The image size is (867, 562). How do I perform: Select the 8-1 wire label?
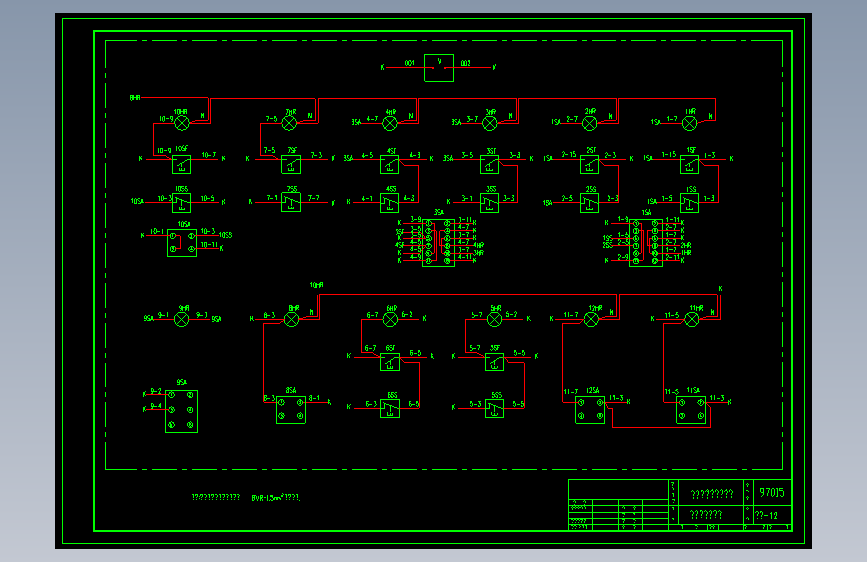click(314, 398)
